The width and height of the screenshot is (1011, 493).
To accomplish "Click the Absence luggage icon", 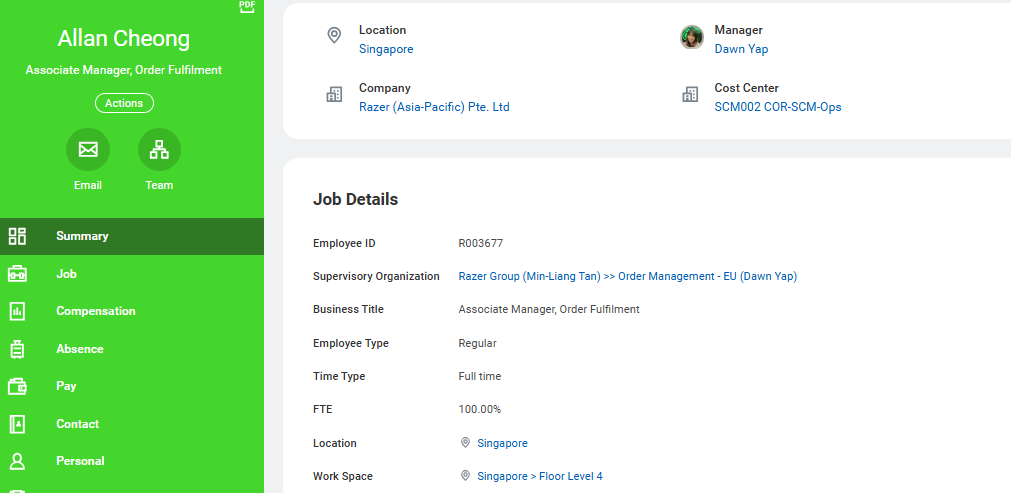I will point(17,349).
